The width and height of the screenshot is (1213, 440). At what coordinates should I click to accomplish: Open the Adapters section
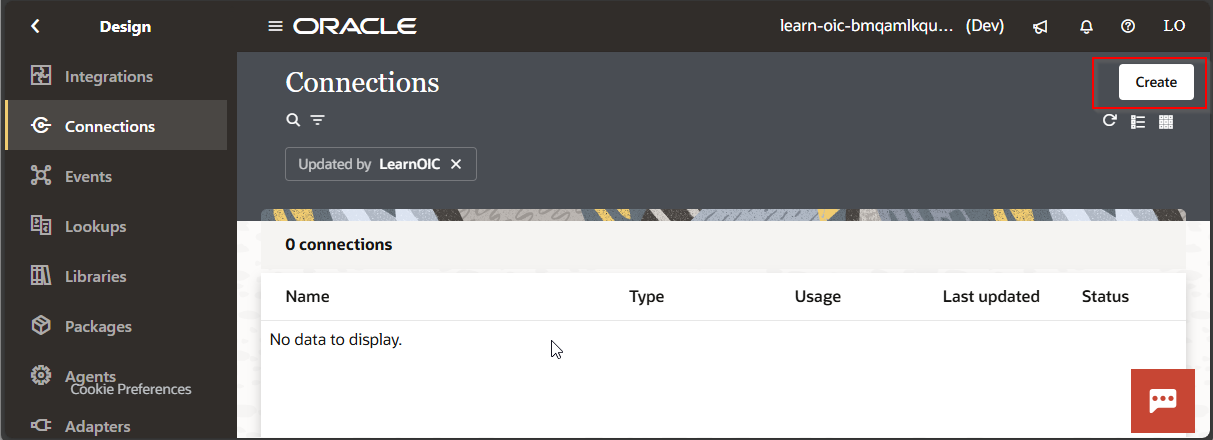(x=117, y=426)
